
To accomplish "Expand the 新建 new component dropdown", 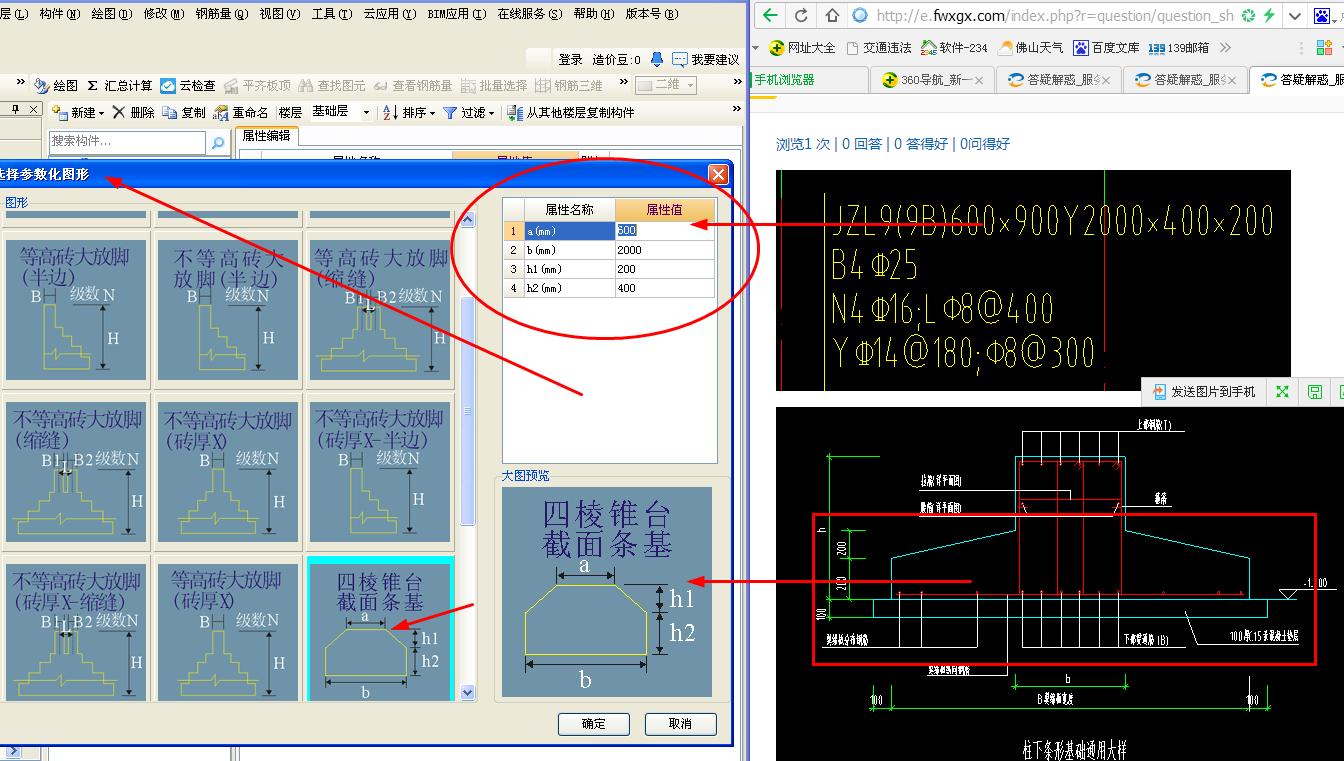I will tap(101, 113).
